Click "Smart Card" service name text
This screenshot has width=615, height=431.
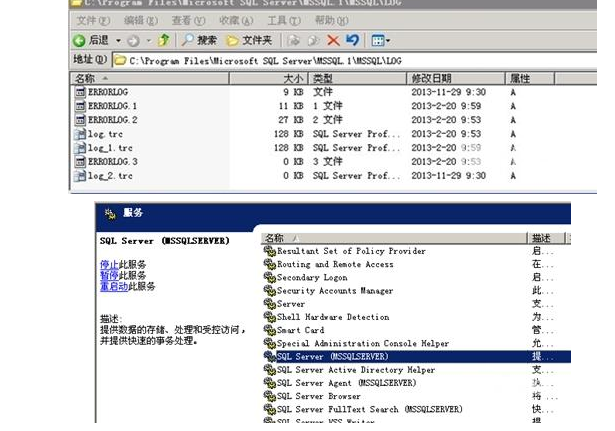pos(300,330)
